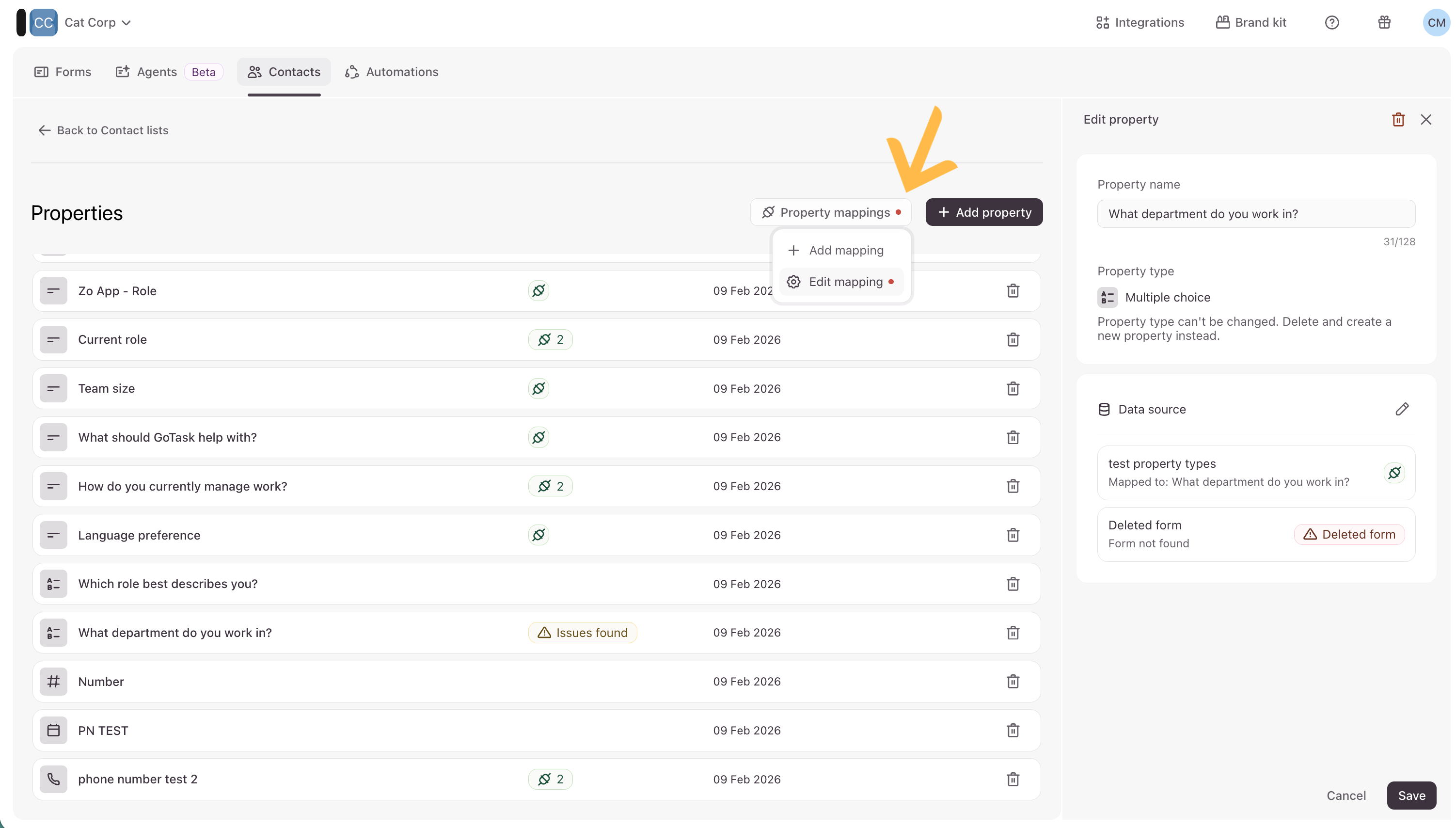Image resolution: width=1456 pixels, height=828 pixels.
Task: Save the property changes
Action: (x=1411, y=795)
